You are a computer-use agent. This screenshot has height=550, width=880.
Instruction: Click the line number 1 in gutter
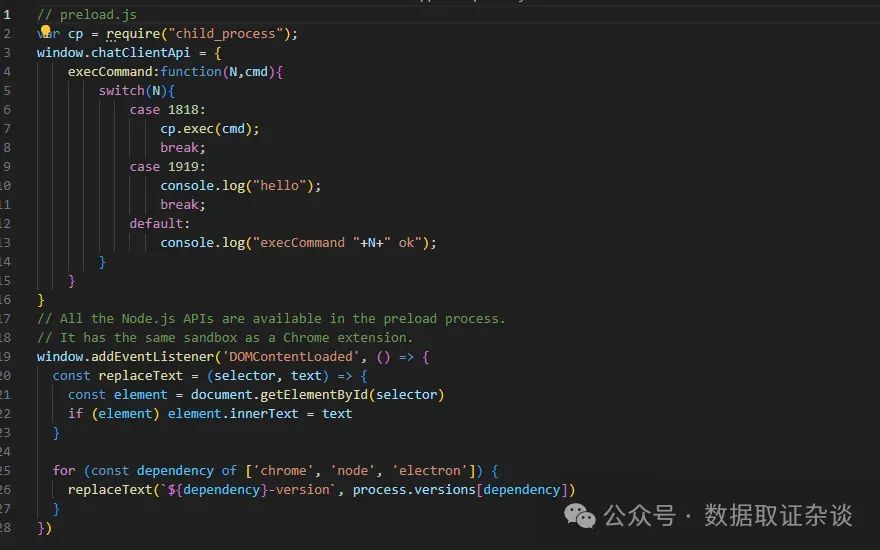7,15
